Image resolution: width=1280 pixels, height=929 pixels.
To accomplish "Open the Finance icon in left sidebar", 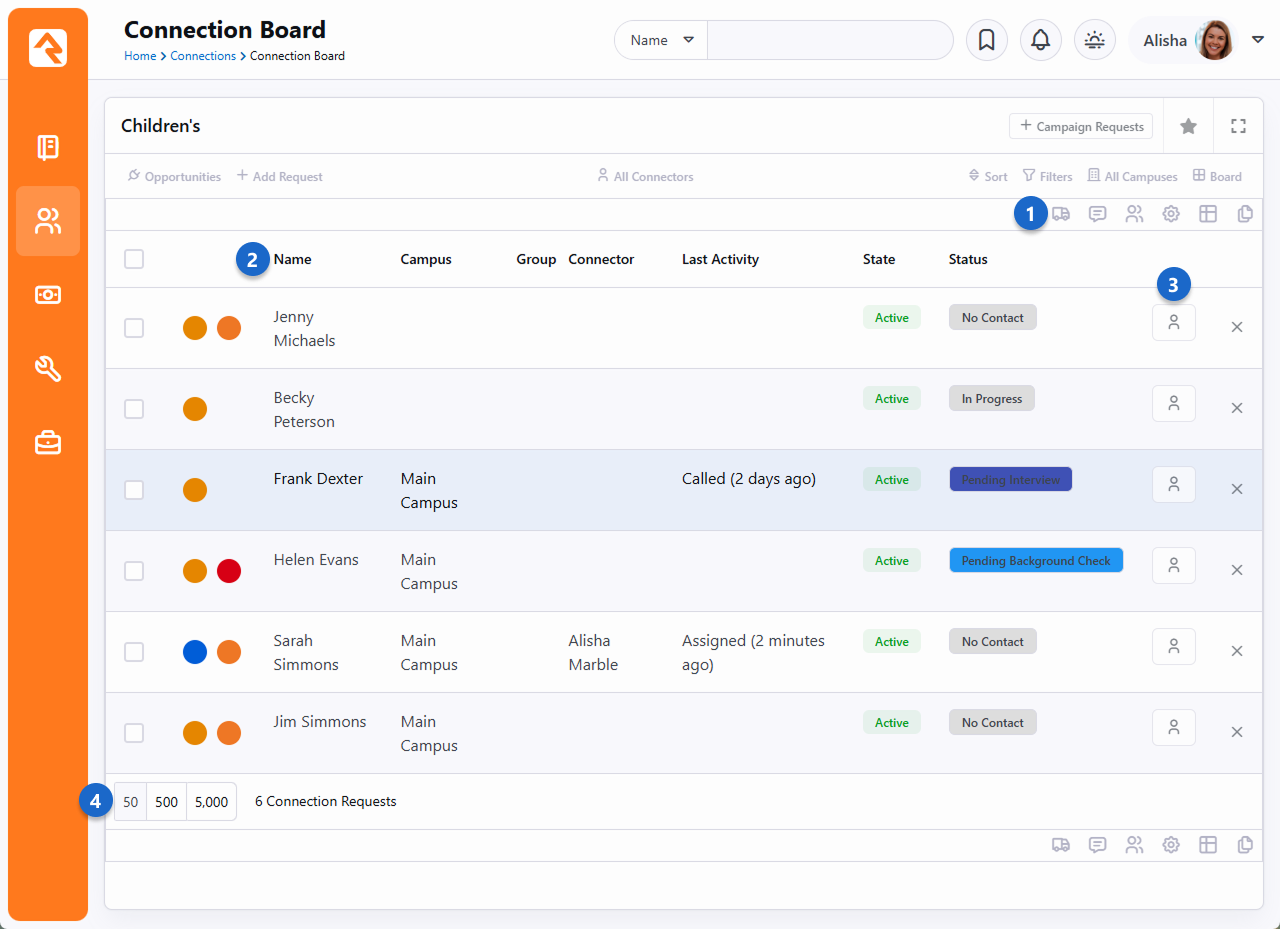I will click(x=48, y=295).
